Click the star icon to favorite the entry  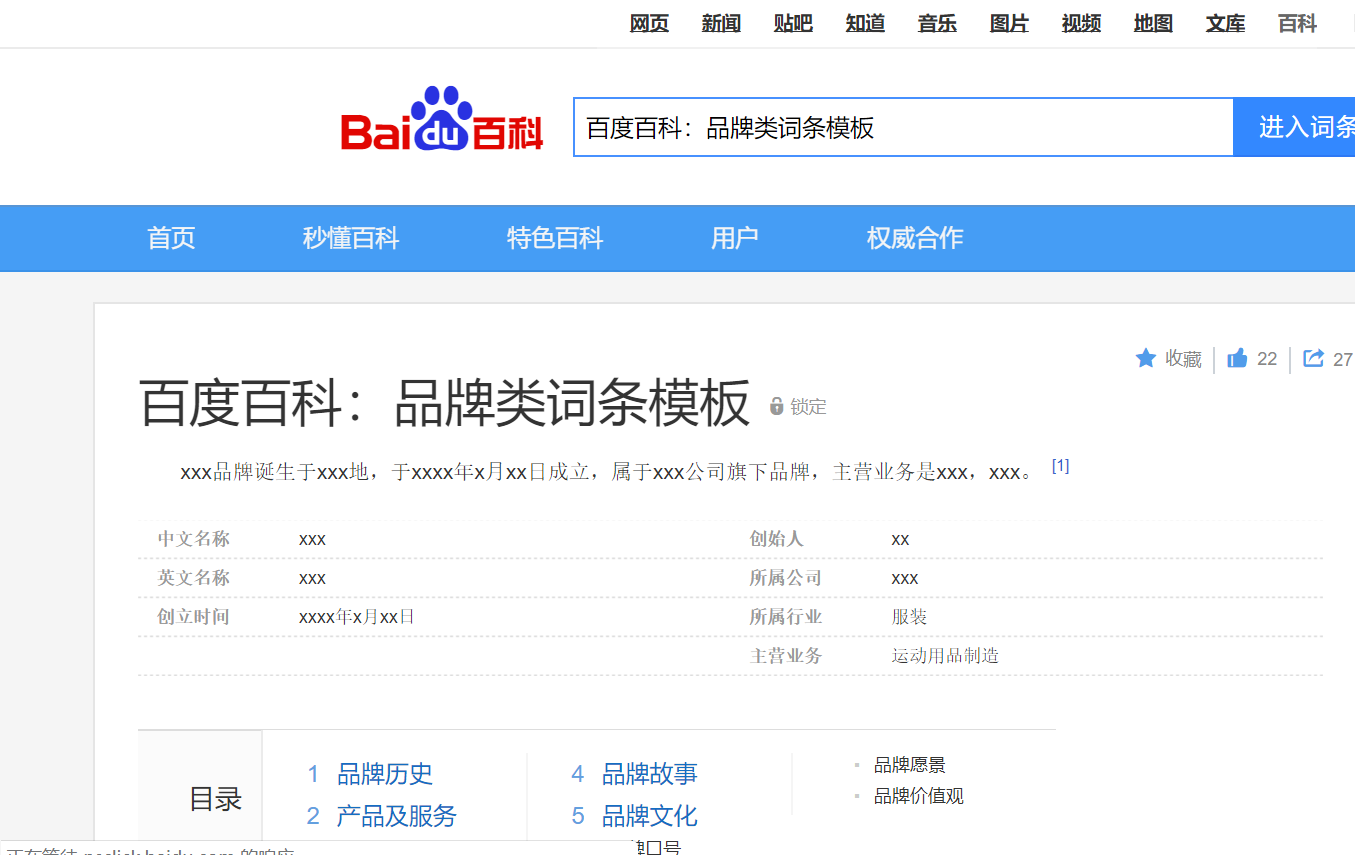pos(1145,358)
